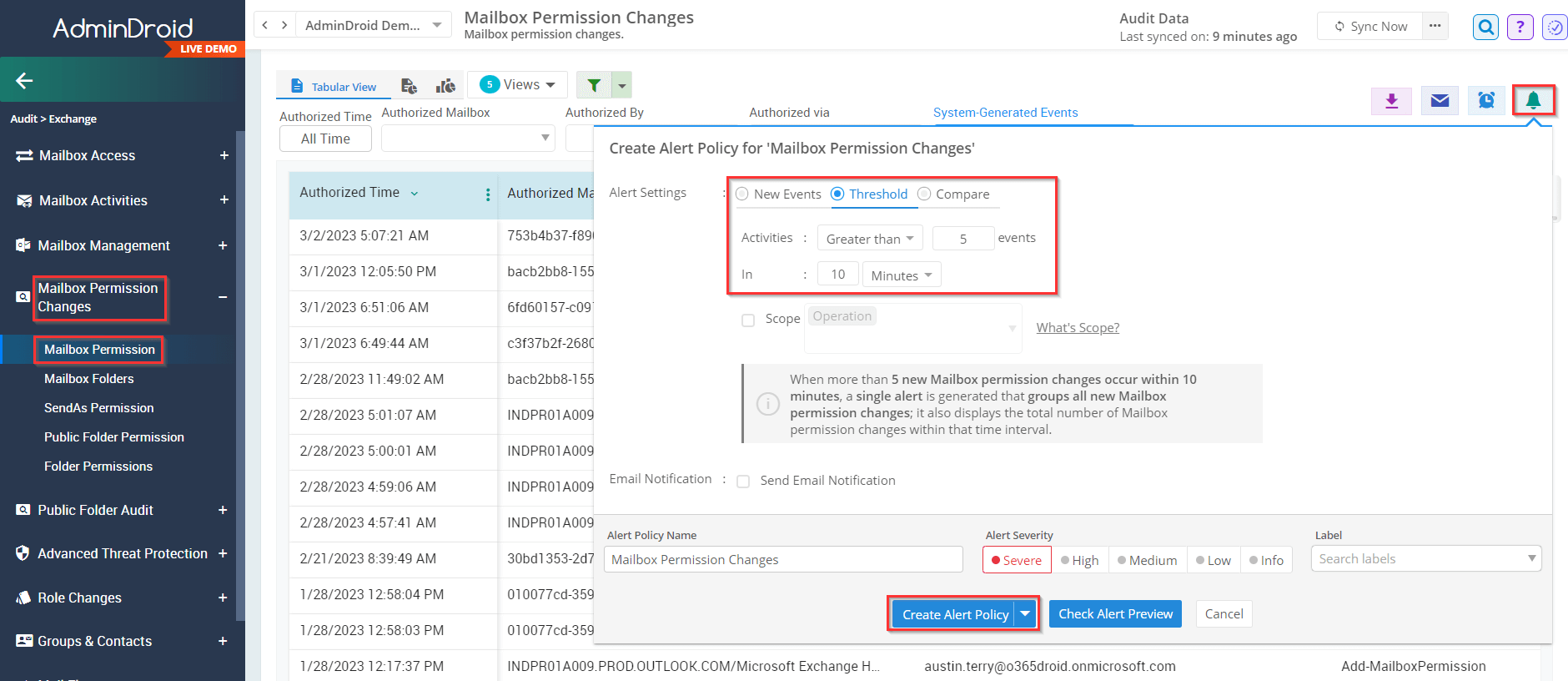Click the Check Alert Preview button

tap(1115, 614)
